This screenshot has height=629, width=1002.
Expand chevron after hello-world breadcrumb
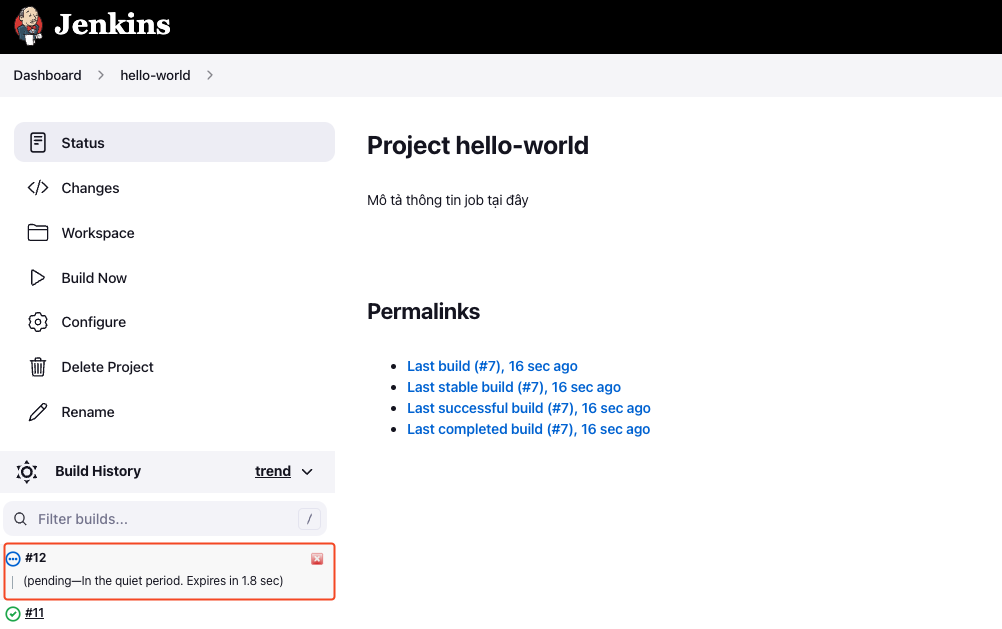click(210, 75)
